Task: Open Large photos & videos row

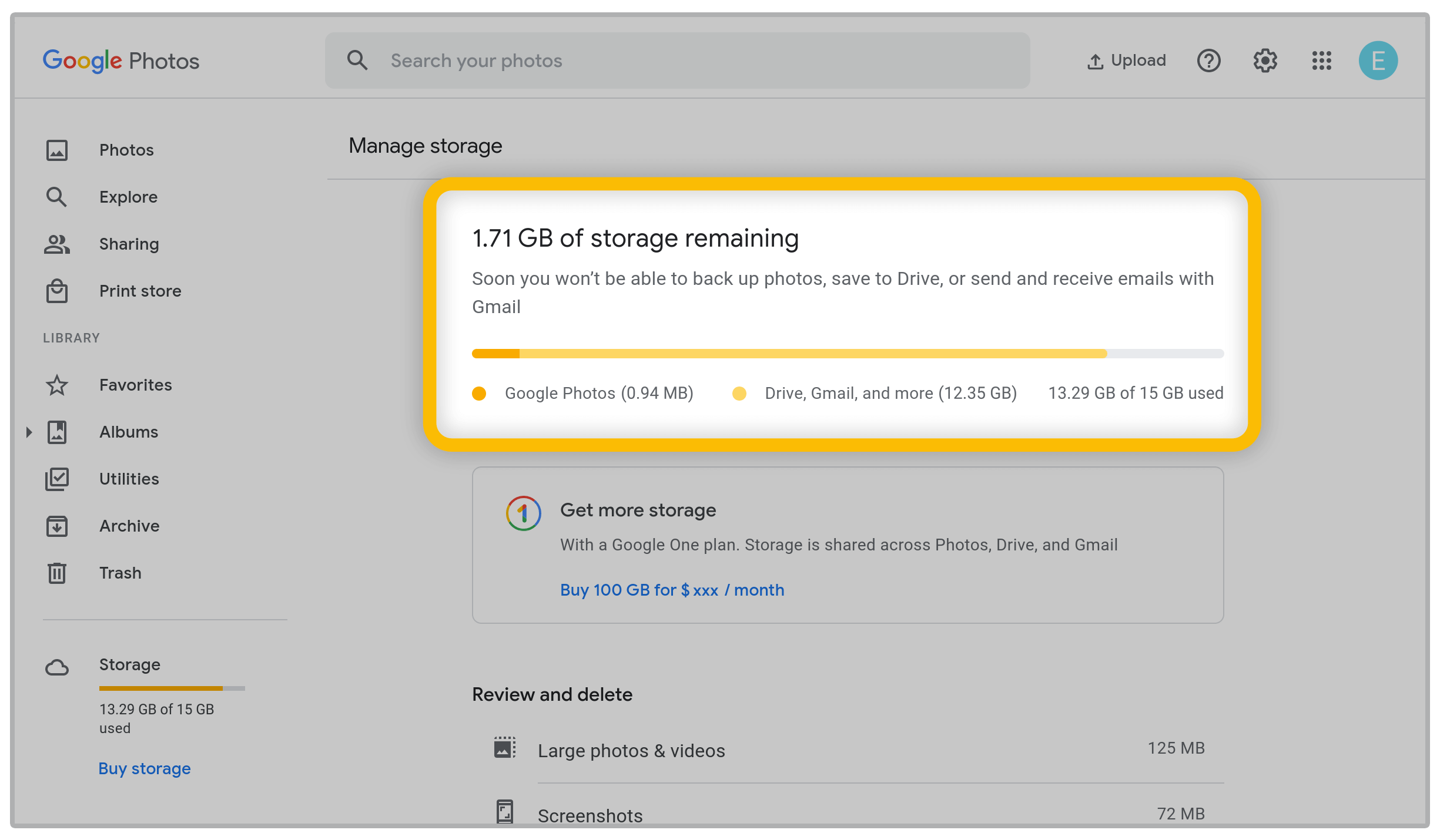Action: click(848, 750)
